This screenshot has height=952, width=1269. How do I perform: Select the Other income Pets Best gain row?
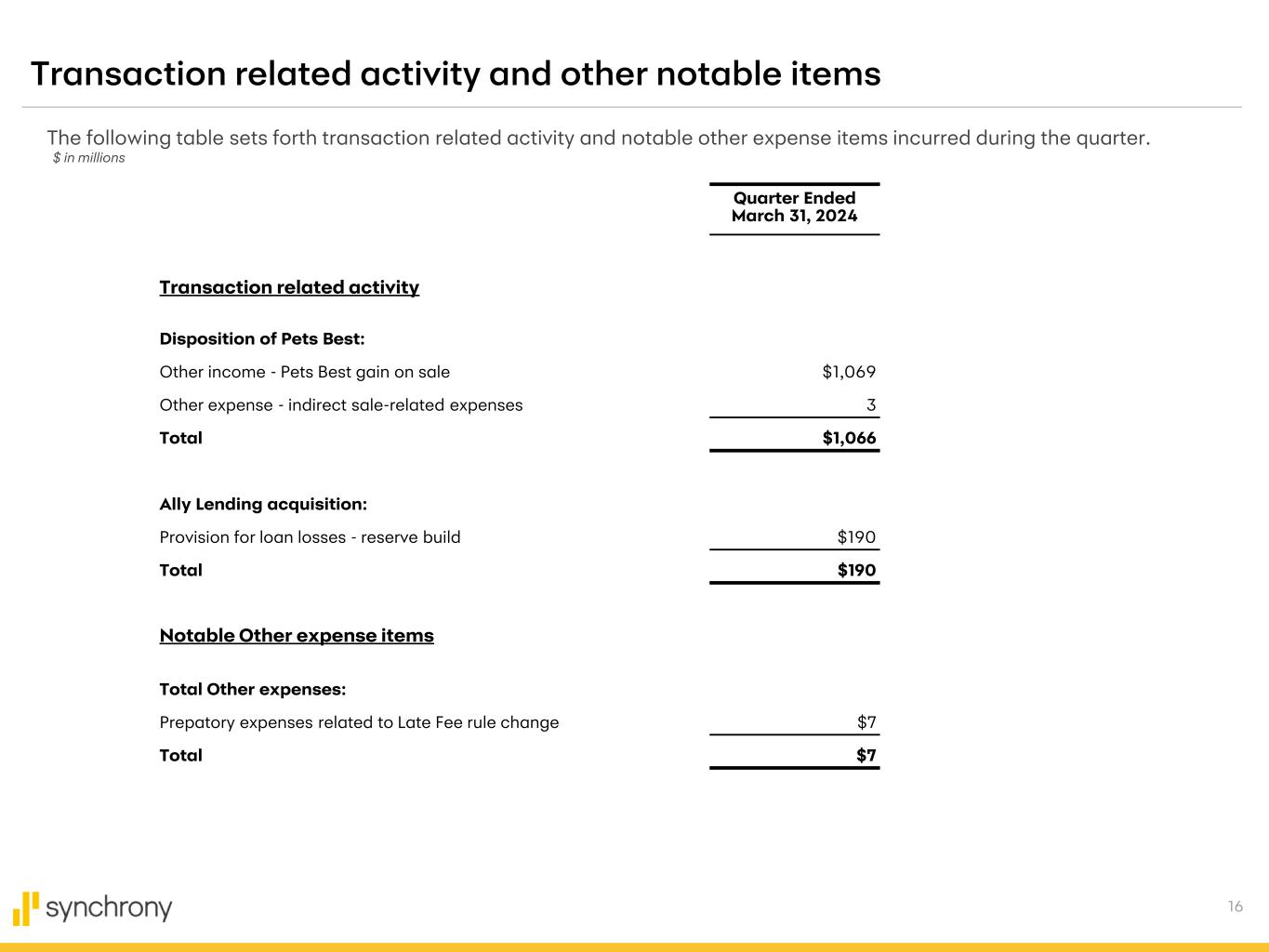coord(304,372)
